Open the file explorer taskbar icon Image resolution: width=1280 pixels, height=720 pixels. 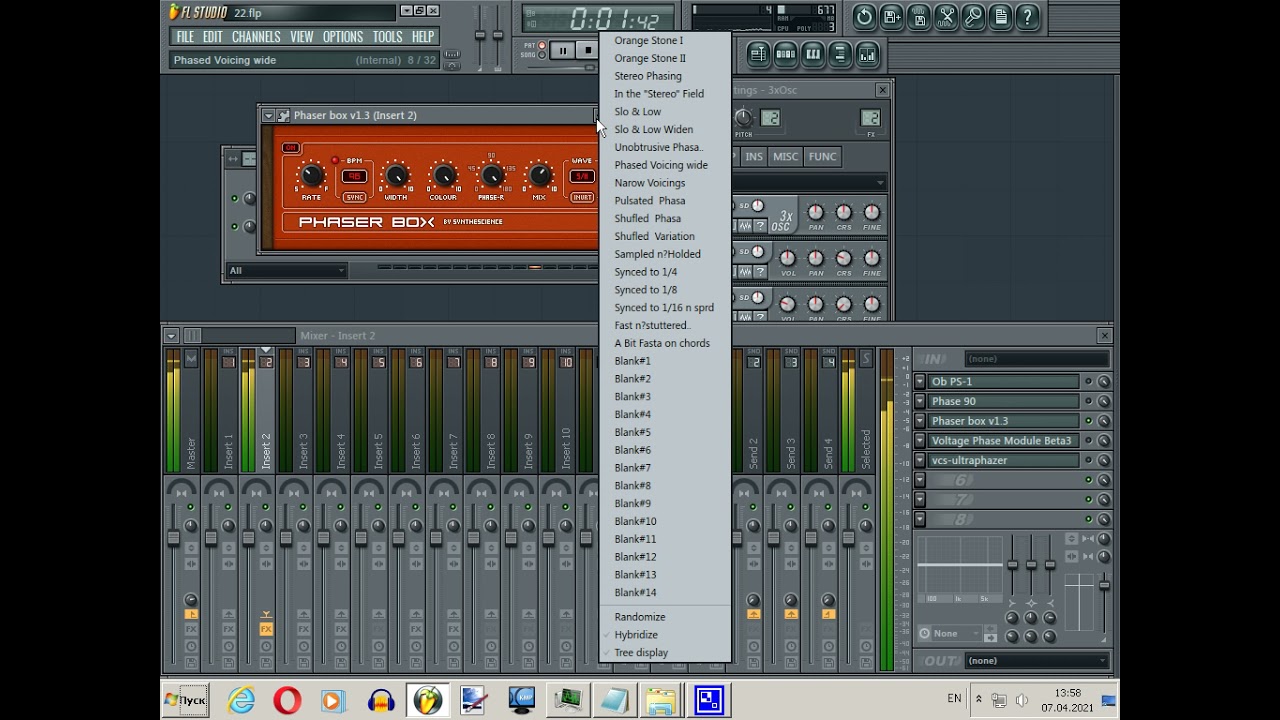click(661, 700)
